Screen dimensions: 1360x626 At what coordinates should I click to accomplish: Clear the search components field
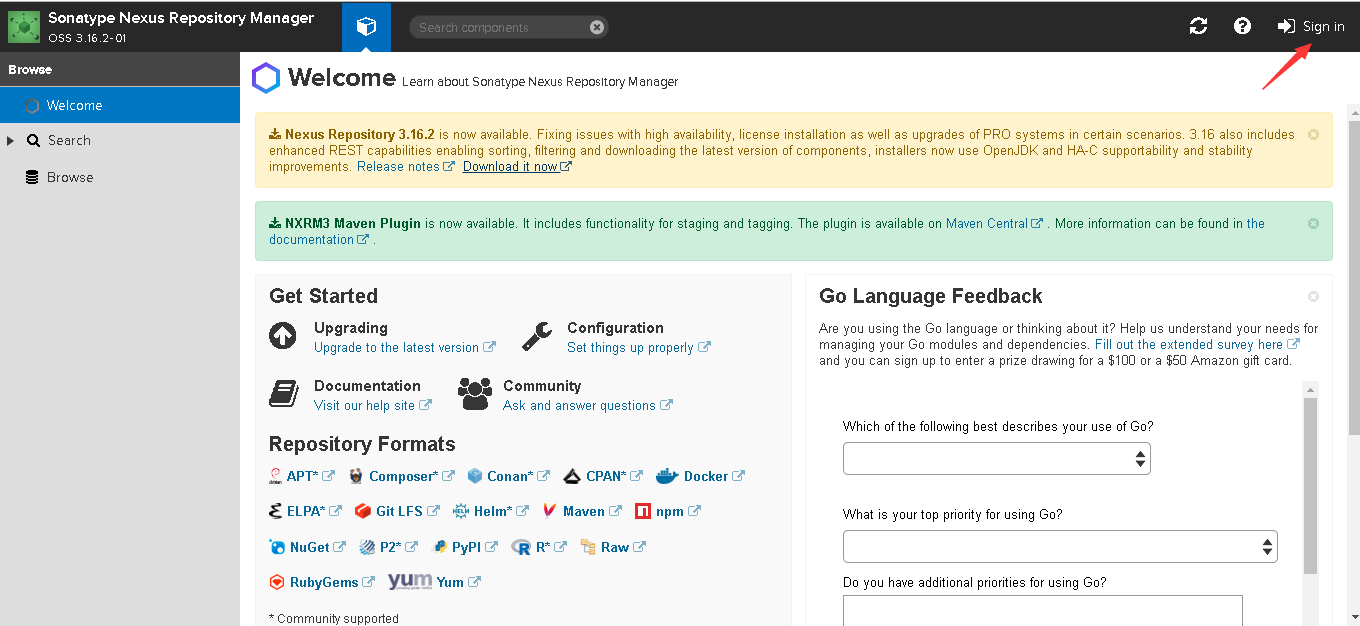click(597, 27)
